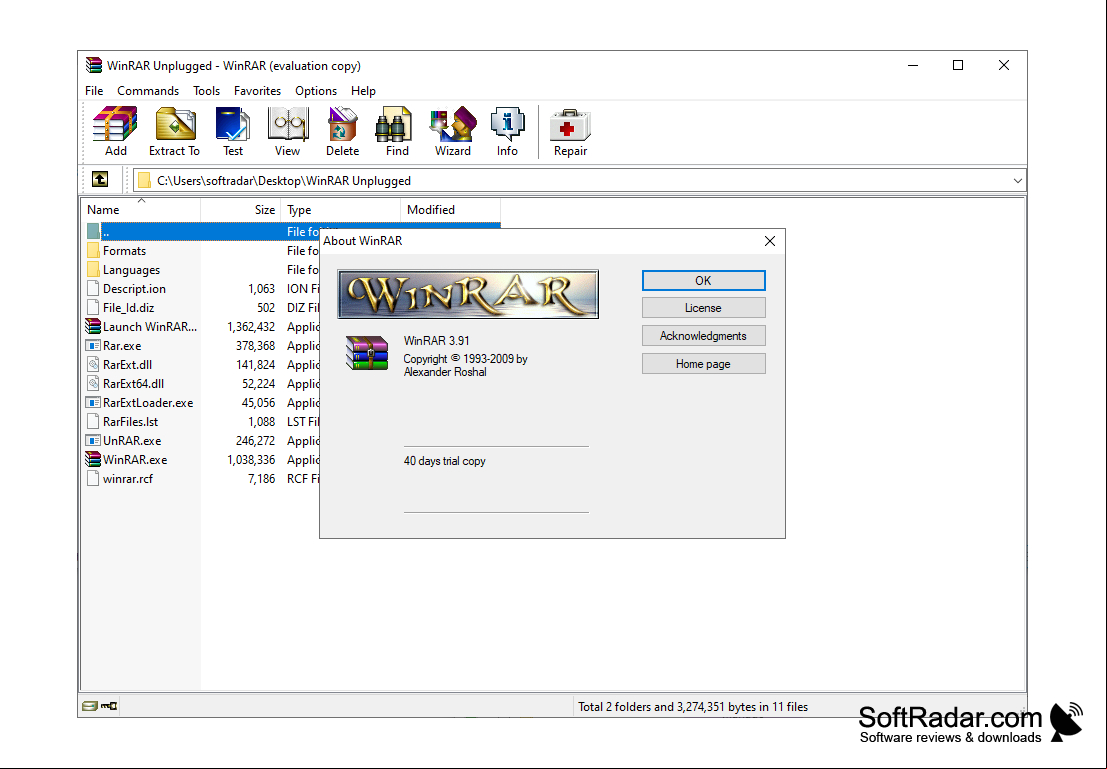Sort by the Name column header
Screen dimensions: 1107x769
141,210
